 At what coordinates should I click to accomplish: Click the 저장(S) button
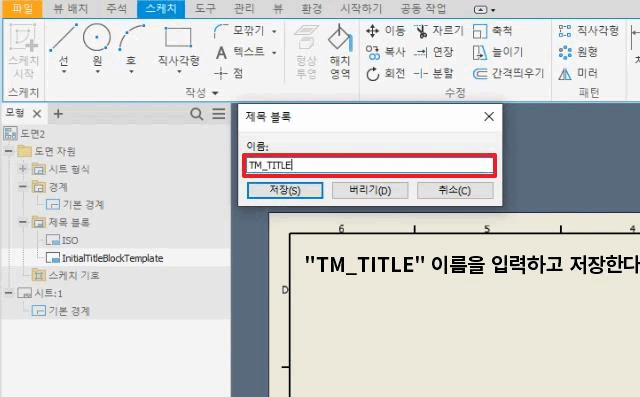tap(285, 191)
